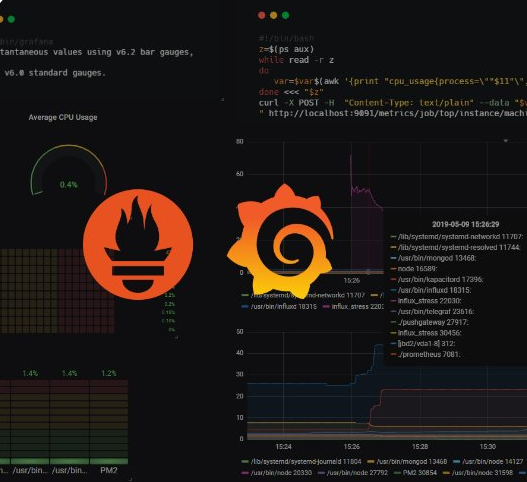
Task: Close the bash script terminal window
Action: 261,15
